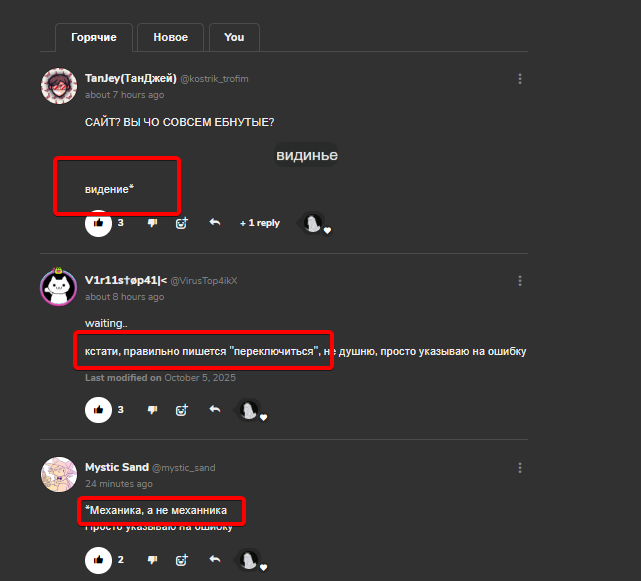Like Mystic Sand's comment

tap(98, 560)
